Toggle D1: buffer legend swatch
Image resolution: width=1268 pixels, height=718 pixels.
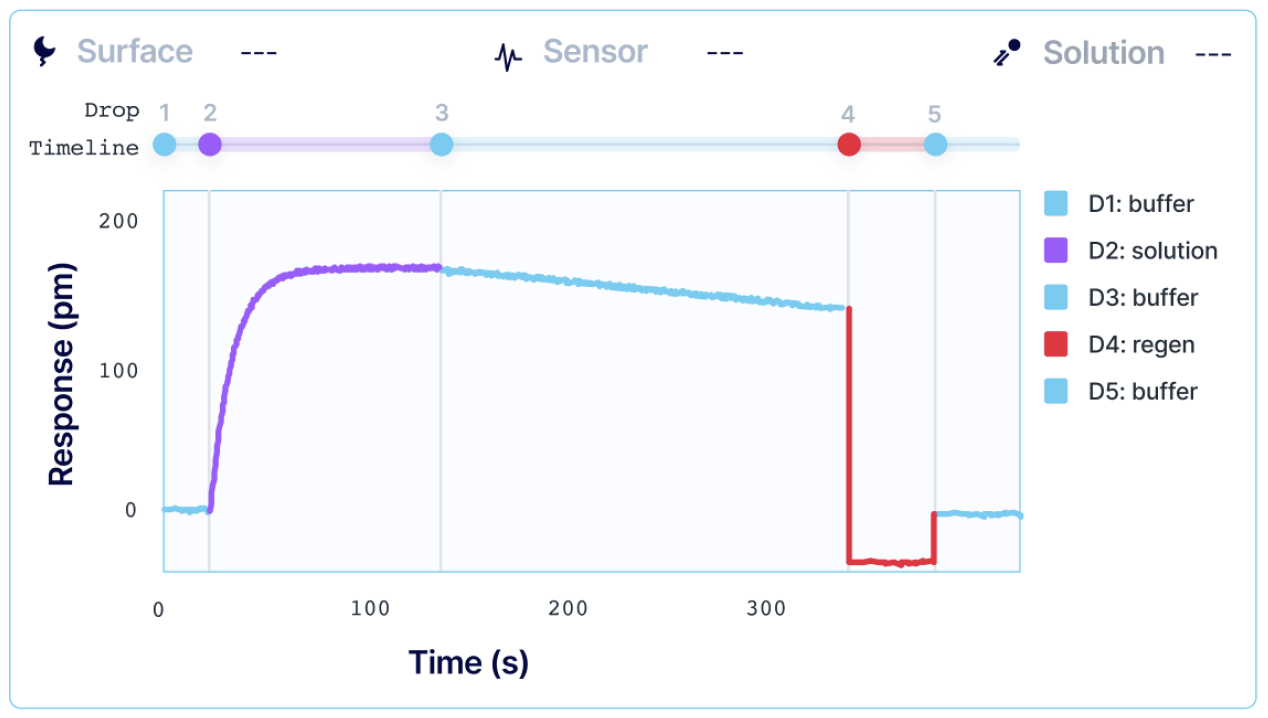[x=1055, y=204]
